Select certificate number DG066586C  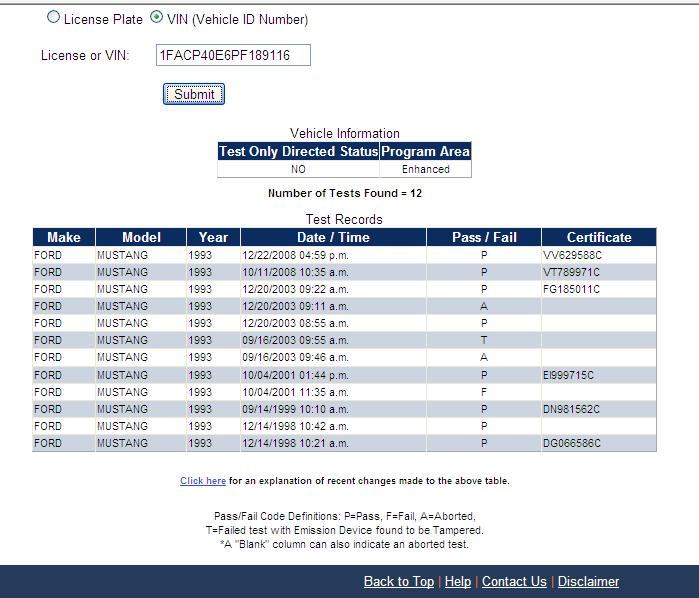(x=573, y=443)
